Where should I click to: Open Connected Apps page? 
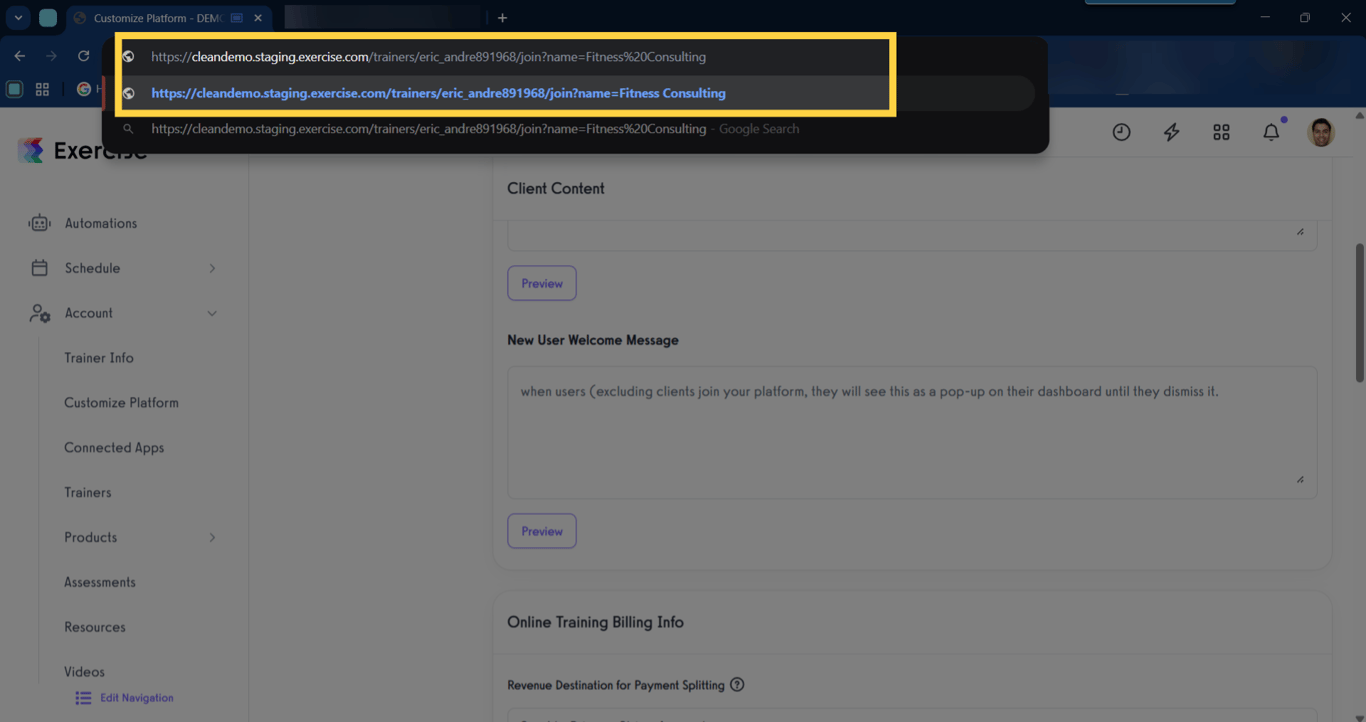click(114, 448)
